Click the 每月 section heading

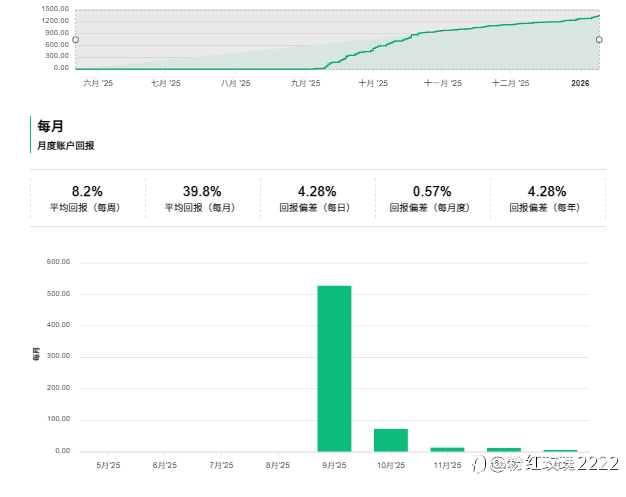click(x=50, y=126)
